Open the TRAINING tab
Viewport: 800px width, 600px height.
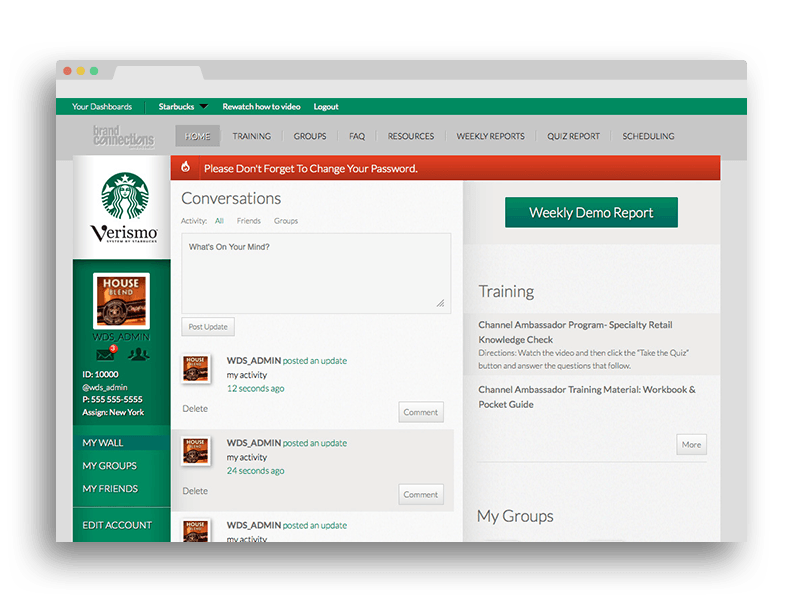click(252, 136)
